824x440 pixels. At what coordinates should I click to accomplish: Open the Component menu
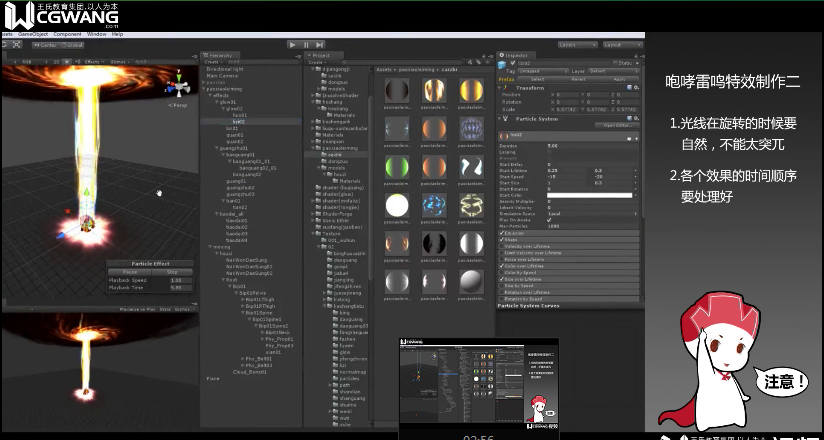67,34
